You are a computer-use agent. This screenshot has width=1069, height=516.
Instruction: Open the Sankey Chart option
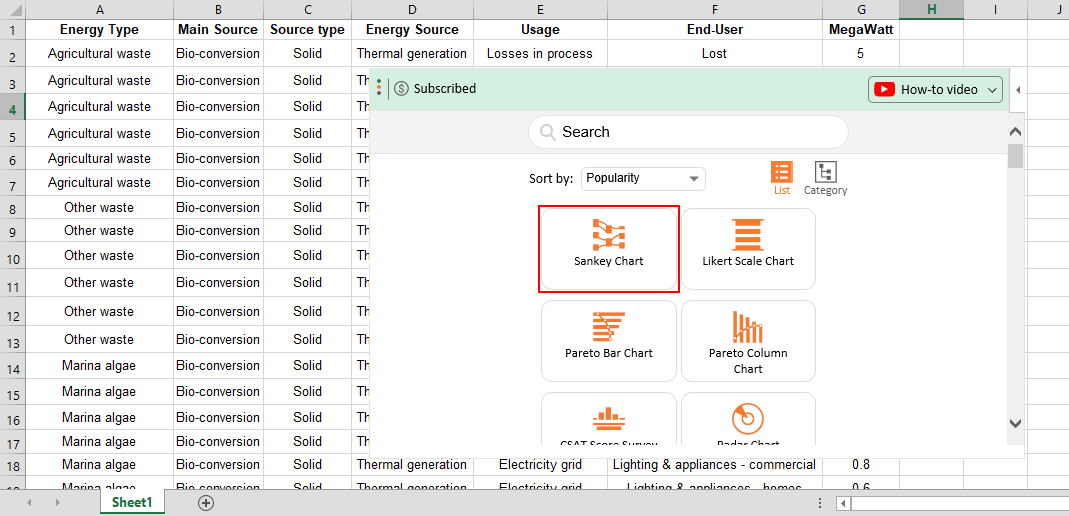(x=609, y=249)
